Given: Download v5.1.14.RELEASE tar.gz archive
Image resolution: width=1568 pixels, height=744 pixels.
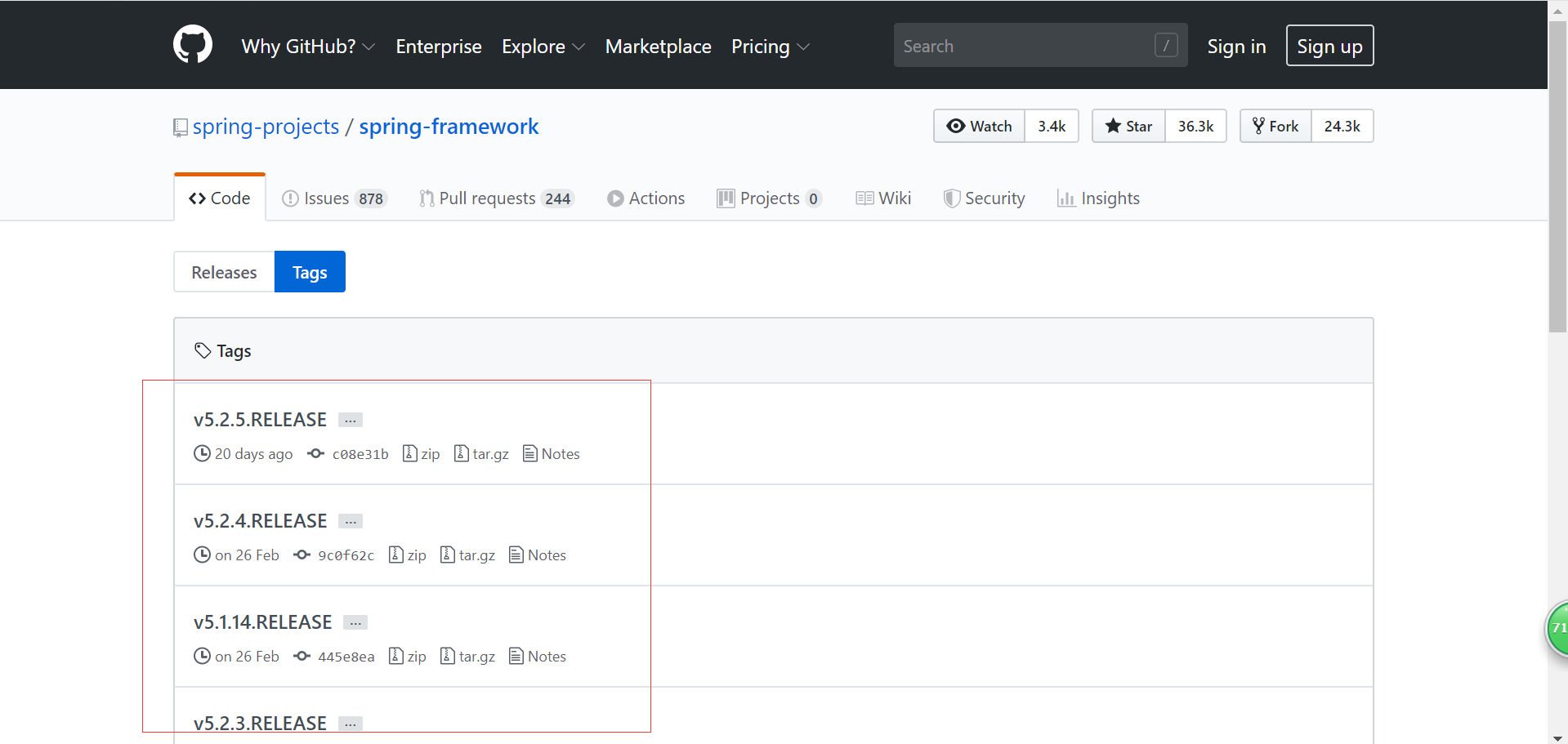Looking at the screenshot, I should (x=467, y=656).
